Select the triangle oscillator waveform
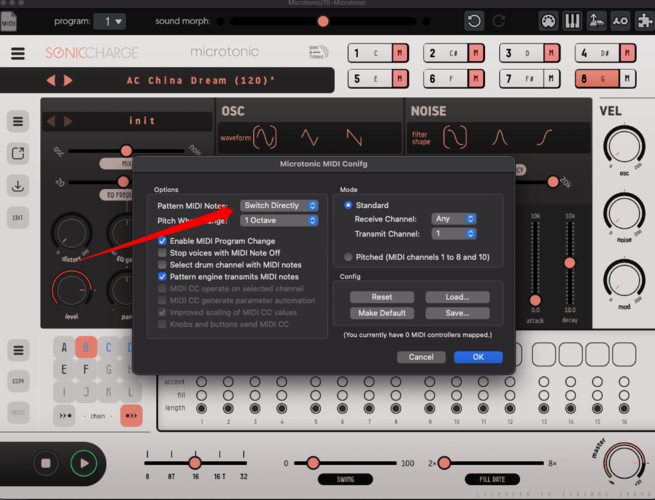Viewport: 655px width, 500px height. [310, 137]
